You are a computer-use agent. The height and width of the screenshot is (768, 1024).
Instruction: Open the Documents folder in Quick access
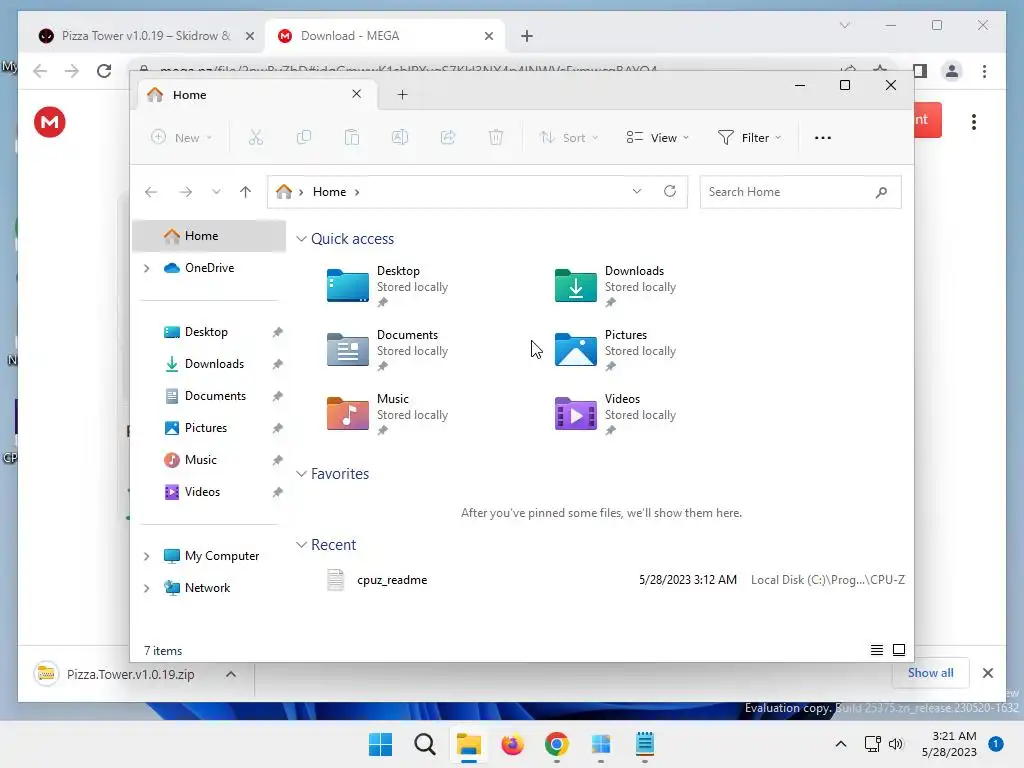(x=388, y=350)
